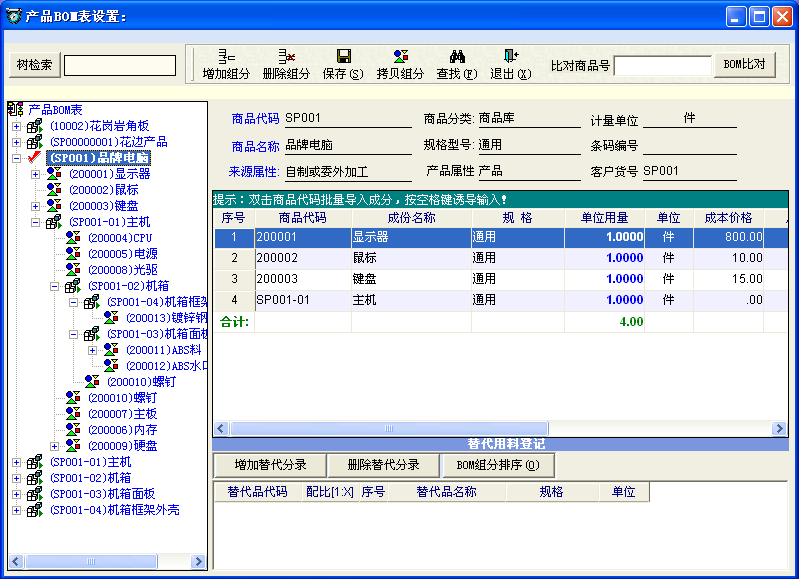Collapse the nested (SP001-02)机箱 node

point(55,286)
